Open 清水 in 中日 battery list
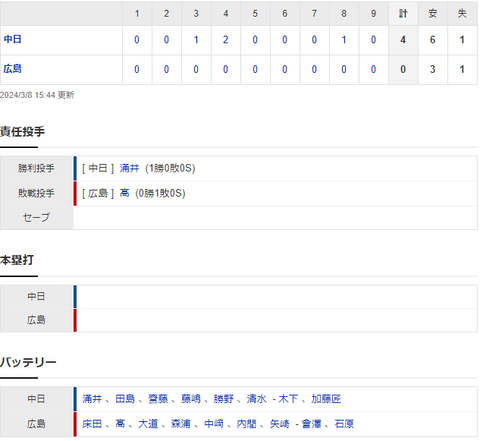 (256, 399)
